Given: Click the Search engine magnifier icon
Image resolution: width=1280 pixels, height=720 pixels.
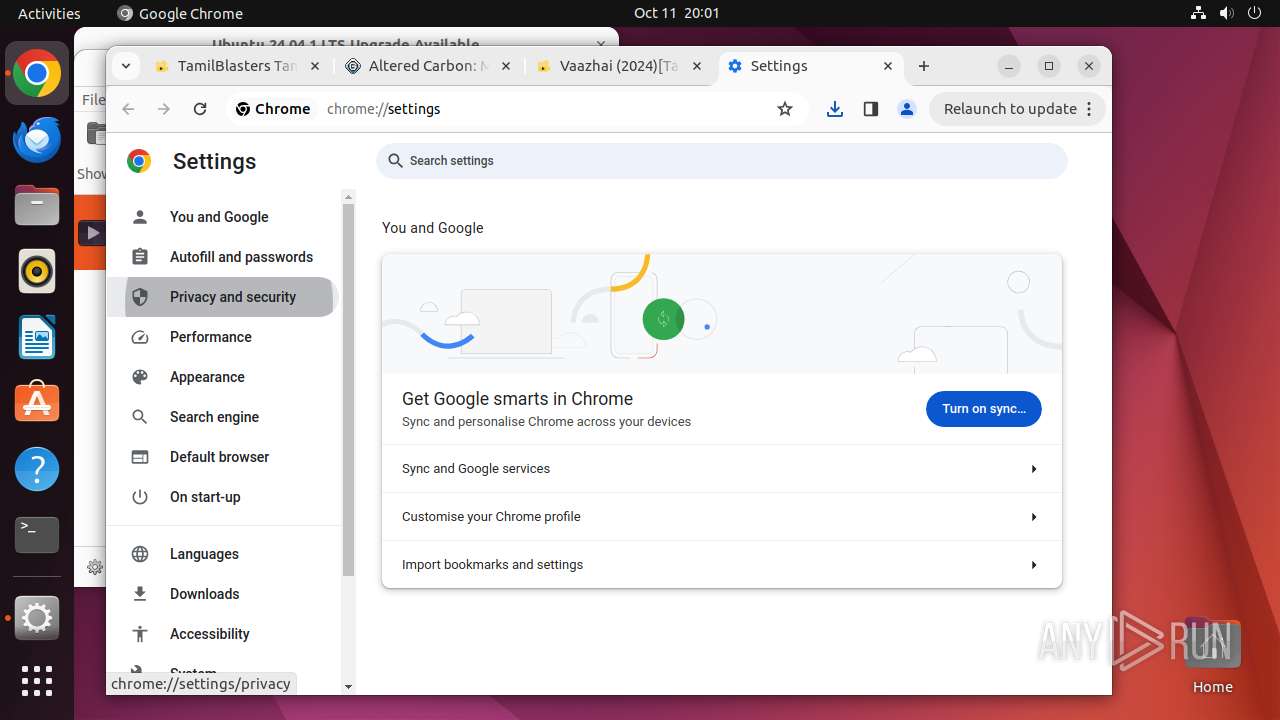Looking at the screenshot, I should point(140,417).
